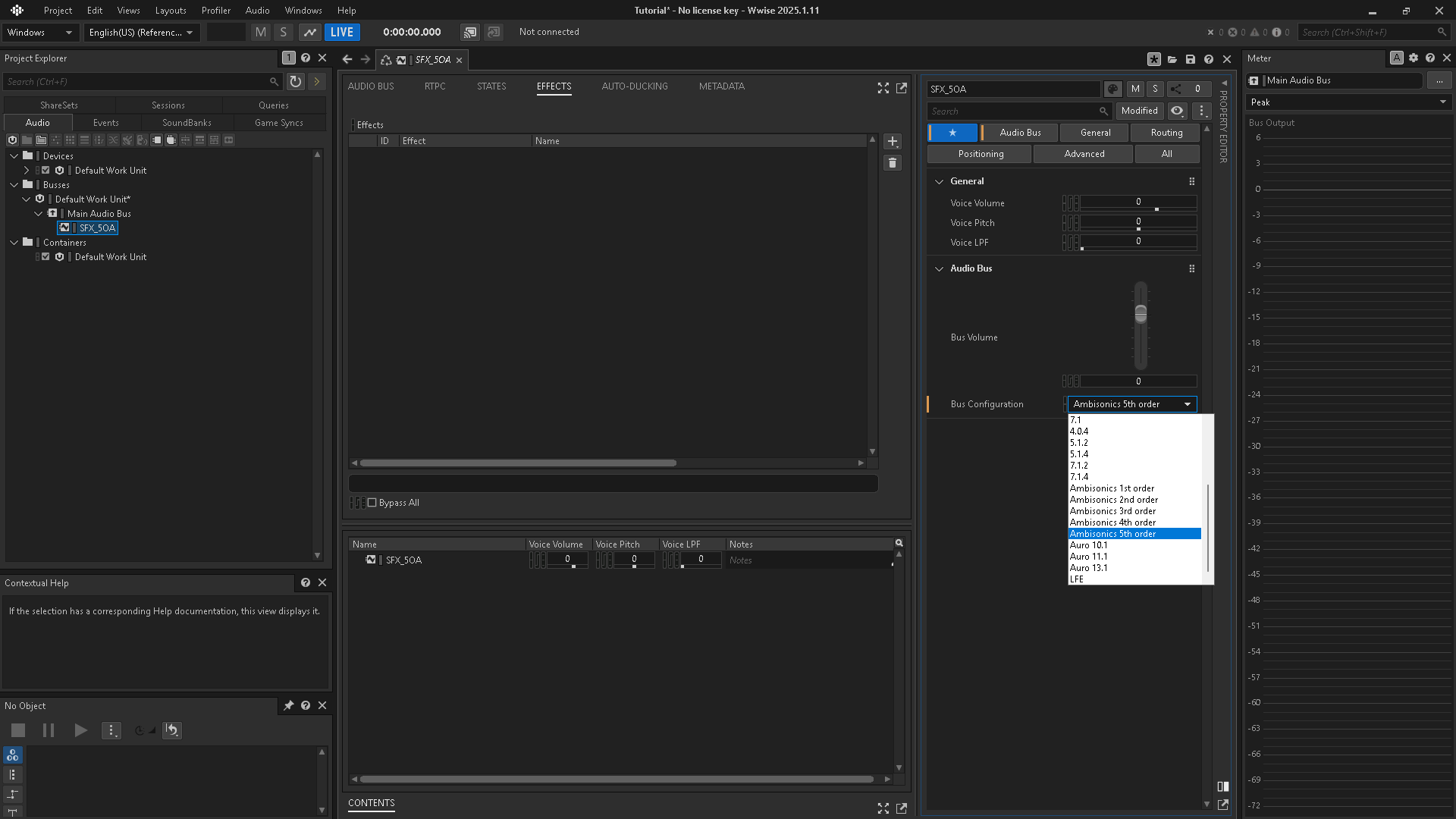Switch to the SoundBanks tab
This screenshot has height=819, width=1456.
[187, 123]
